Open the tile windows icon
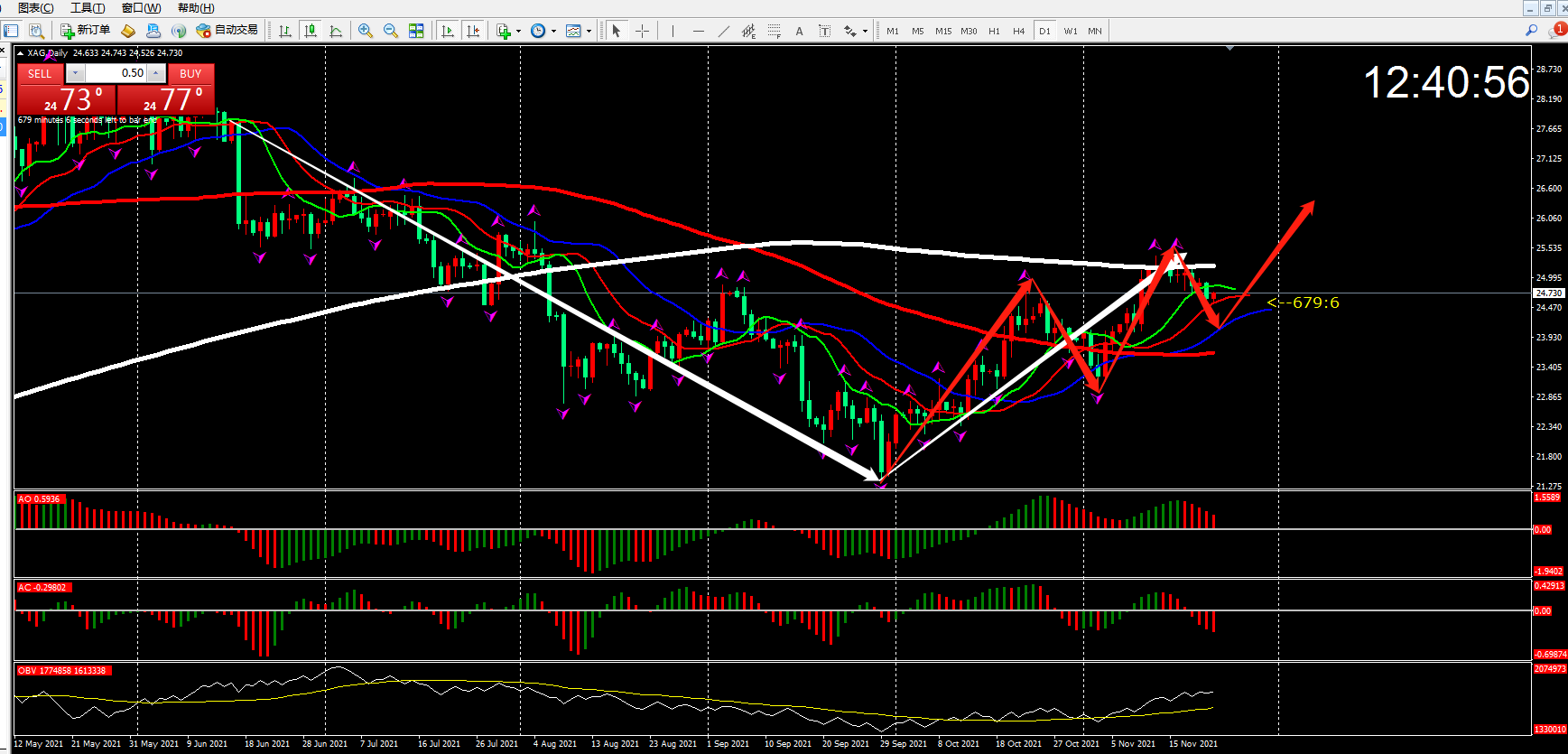This screenshot has height=754, width=1568. (416, 31)
